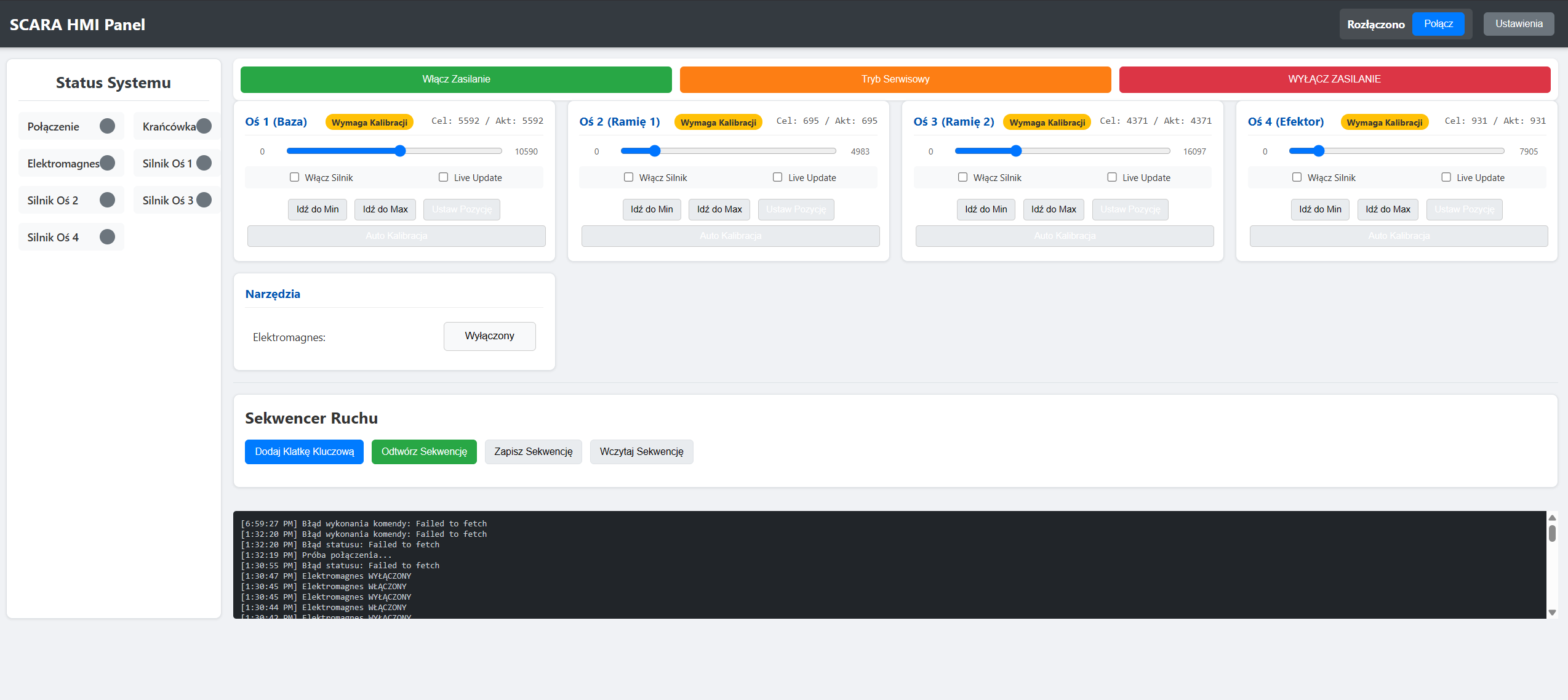Enable Włącz Silnik for Oś 1 (Baza)
Viewport: 1568px width, 700px height.
(295, 177)
